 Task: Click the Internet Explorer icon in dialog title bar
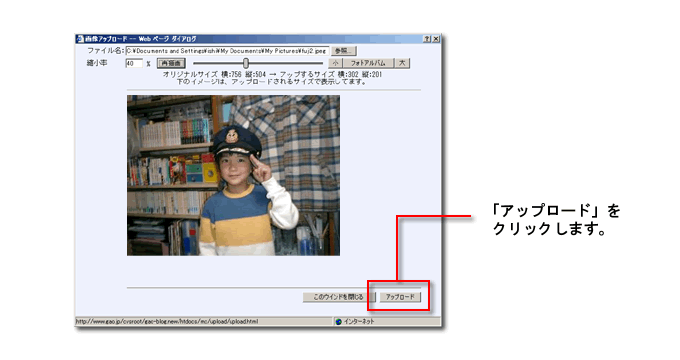[80, 39]
